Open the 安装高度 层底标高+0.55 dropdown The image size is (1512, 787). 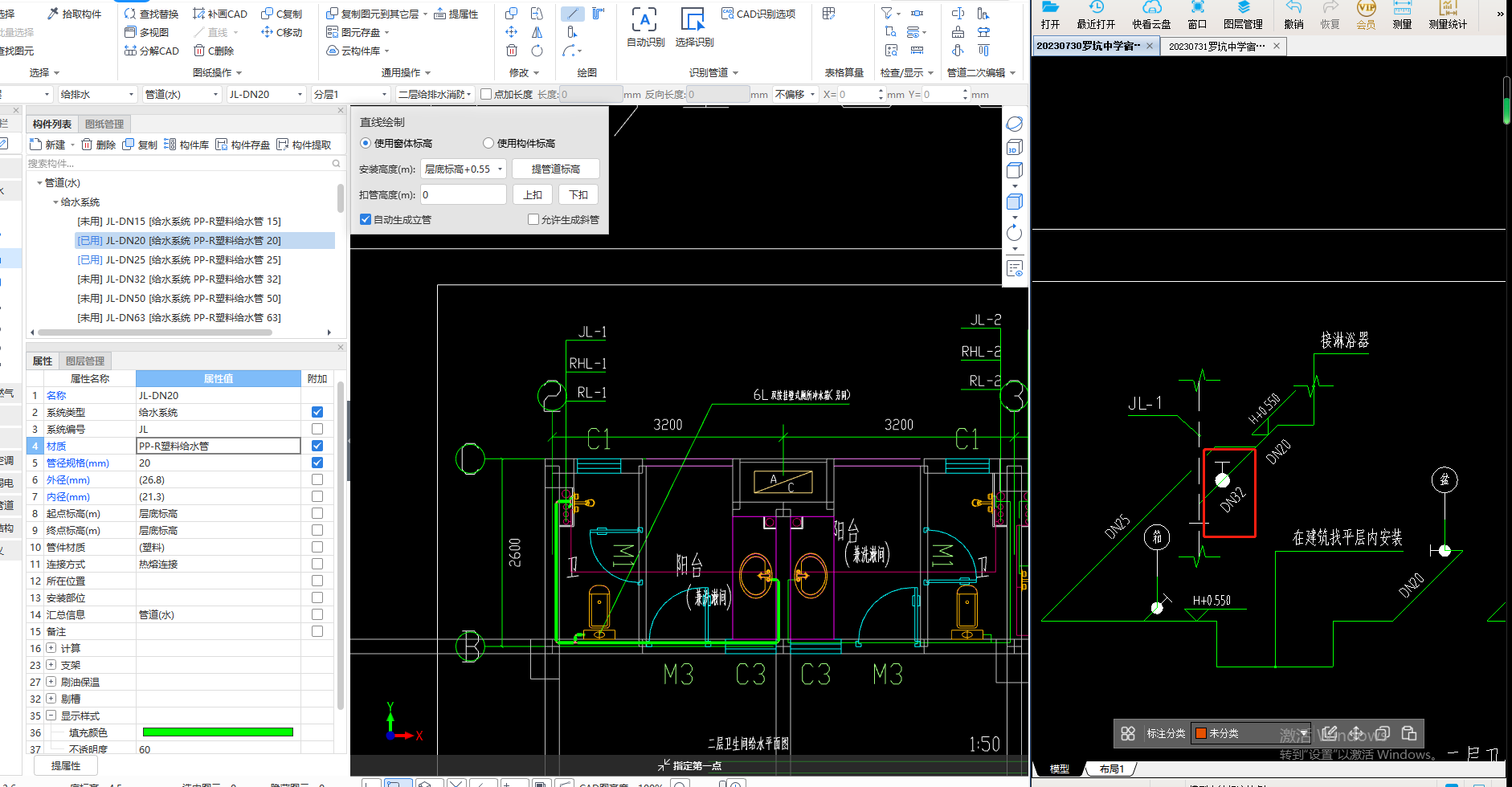tap(464, 169)
